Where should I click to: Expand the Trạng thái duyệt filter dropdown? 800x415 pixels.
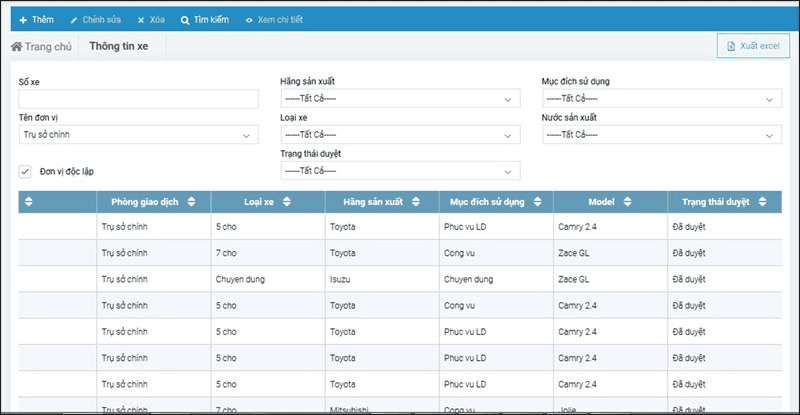401,171
